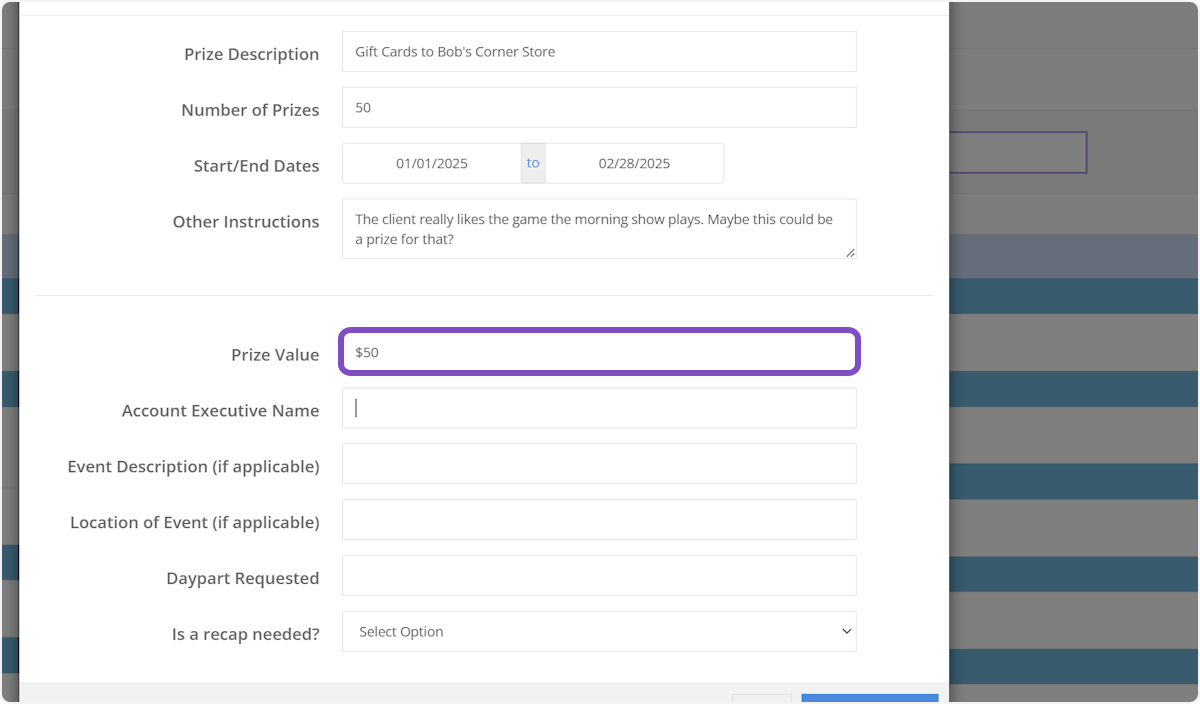Screen dimensions: 1200x704
Task: Click the 'Account Executive Name' label
Action: click(x=220, y=410)
